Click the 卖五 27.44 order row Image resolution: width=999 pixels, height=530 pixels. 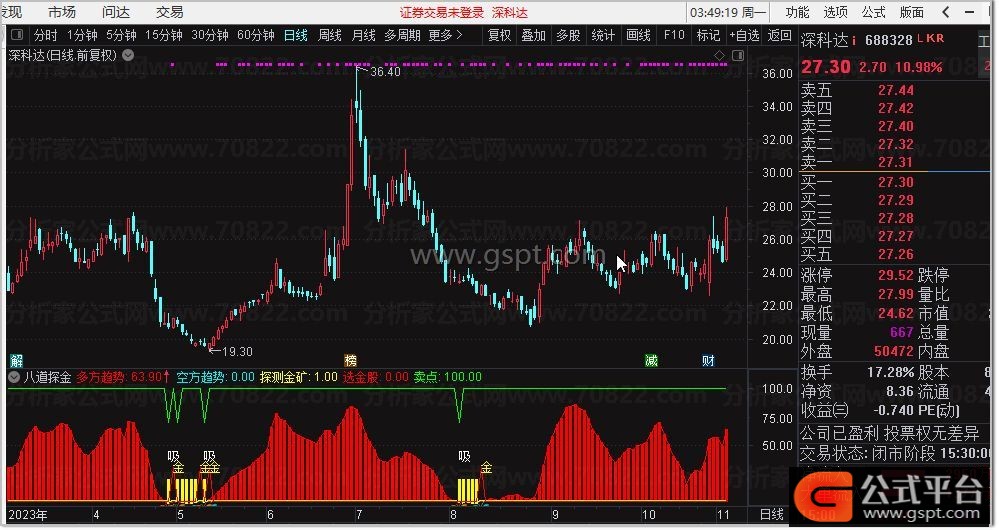point(857,90)
